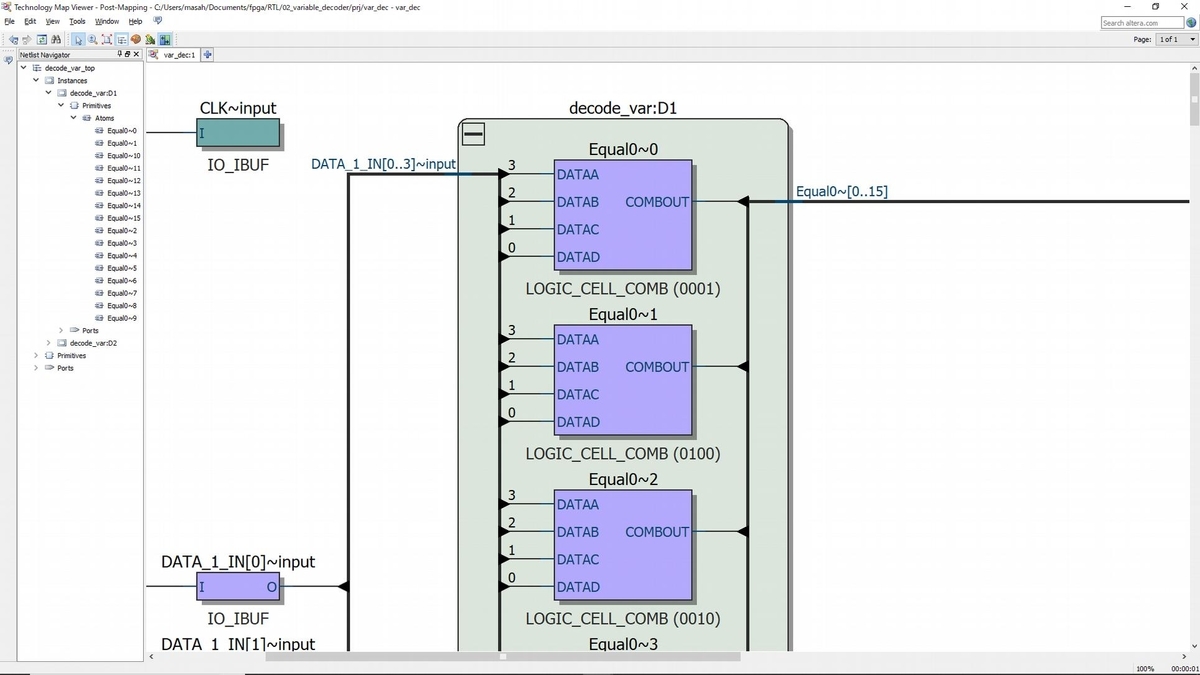Pin the Netlist Navigator panel
Viewport: 1200px width, 675px height.
[119, 54]
